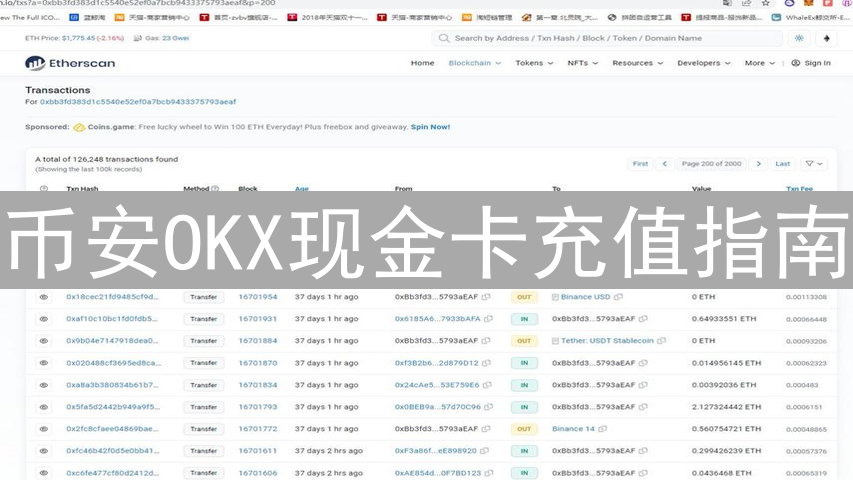Image resolution: width=853 pixels, height=480 pixels.
Task: Click value 2.127324442 ETH
Action: (726, 407)
